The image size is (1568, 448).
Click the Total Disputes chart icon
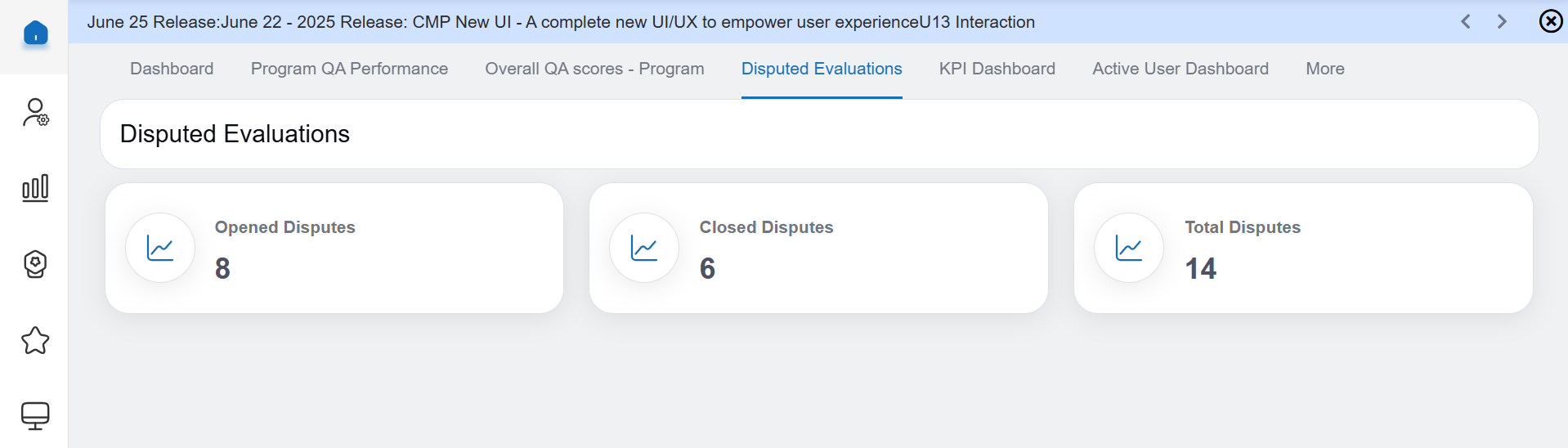point(1129,248)
